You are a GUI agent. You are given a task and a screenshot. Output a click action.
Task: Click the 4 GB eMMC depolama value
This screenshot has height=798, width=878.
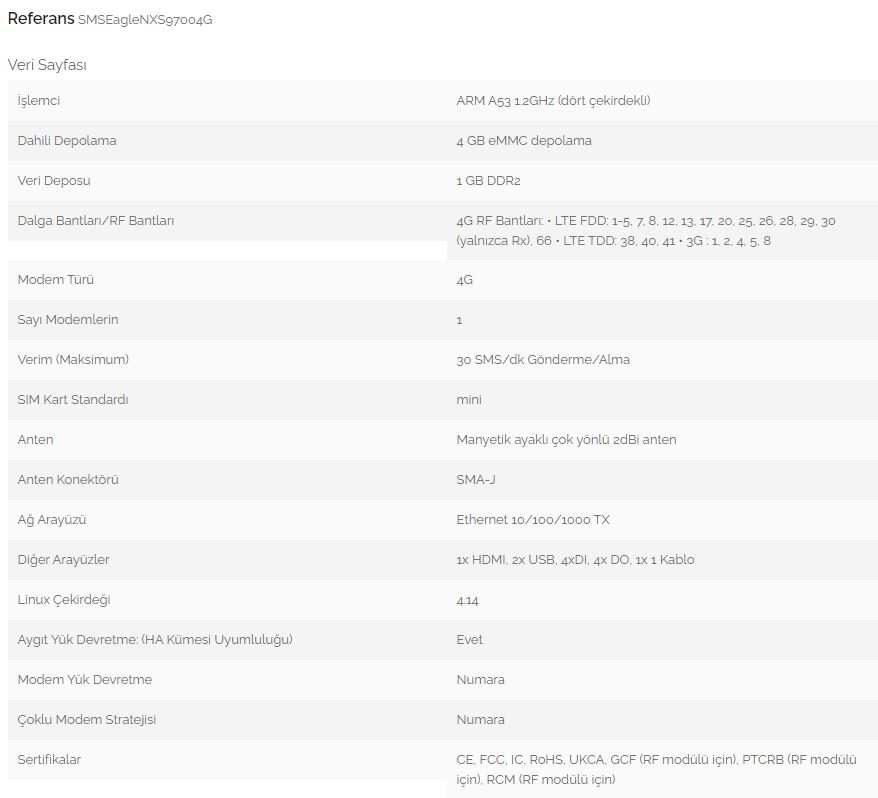click(523, 141)
